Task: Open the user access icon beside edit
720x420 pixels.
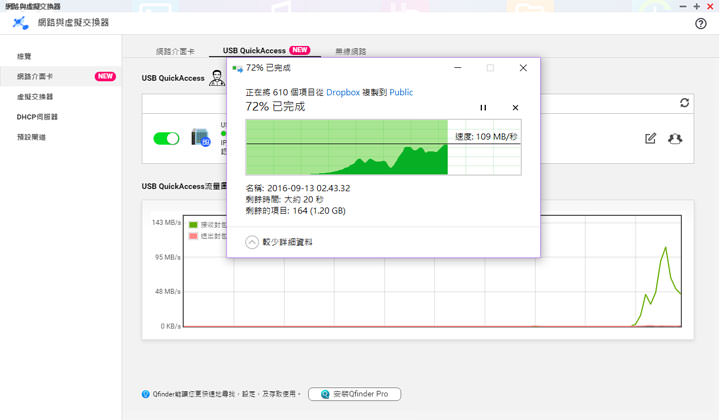Action: coord(675,139)
